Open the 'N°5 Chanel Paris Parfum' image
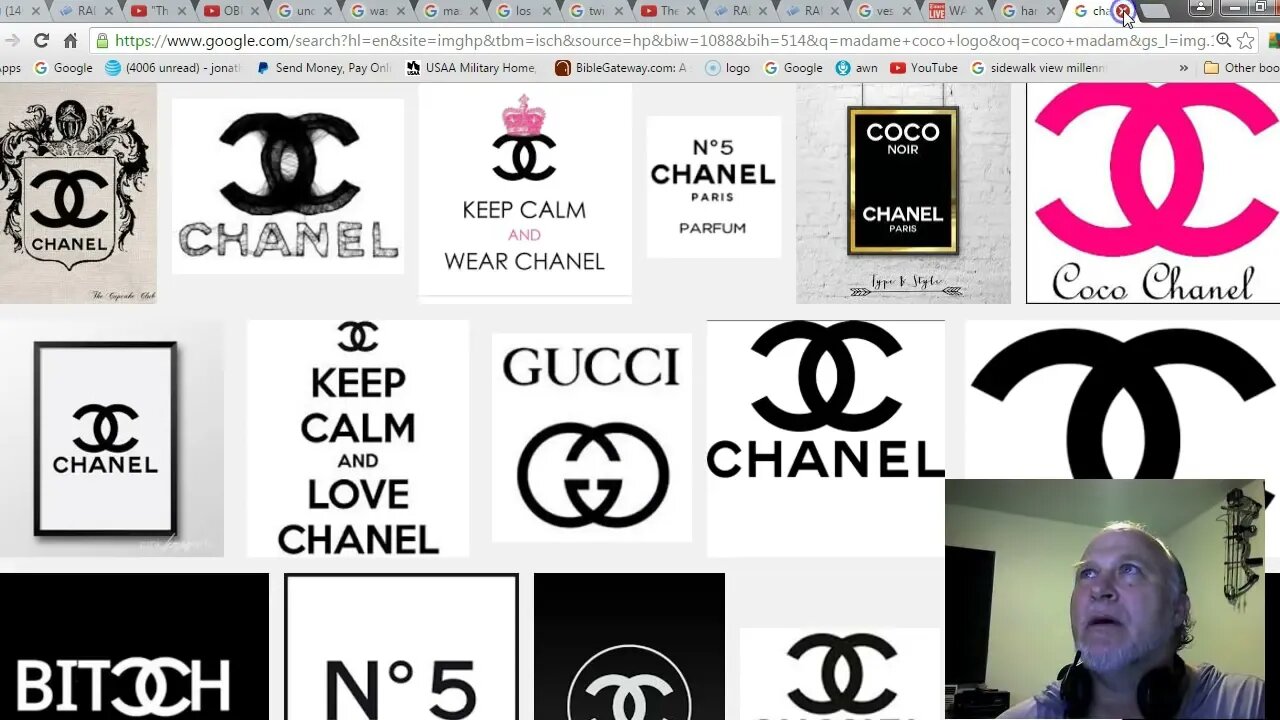 (x=713, y=187)
